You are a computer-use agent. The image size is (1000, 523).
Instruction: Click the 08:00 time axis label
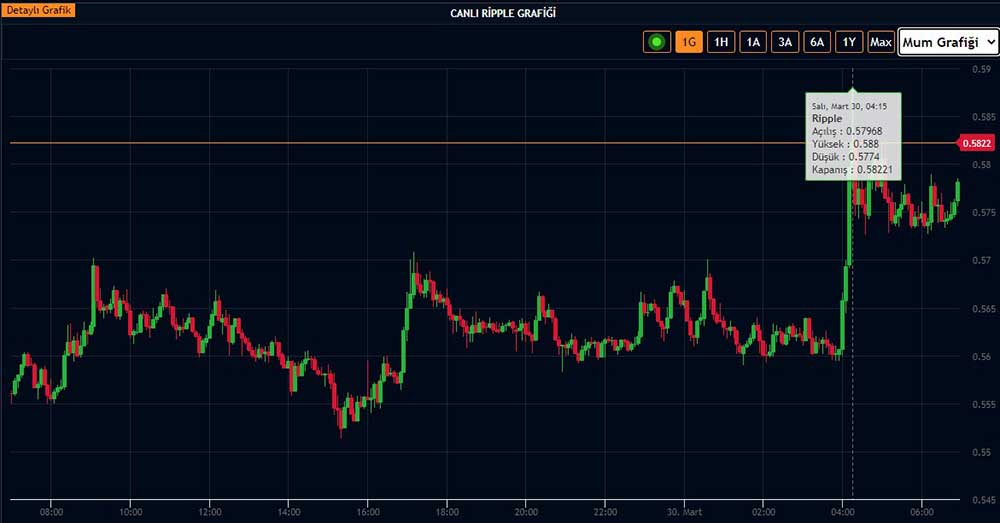[x=52, y=512]
